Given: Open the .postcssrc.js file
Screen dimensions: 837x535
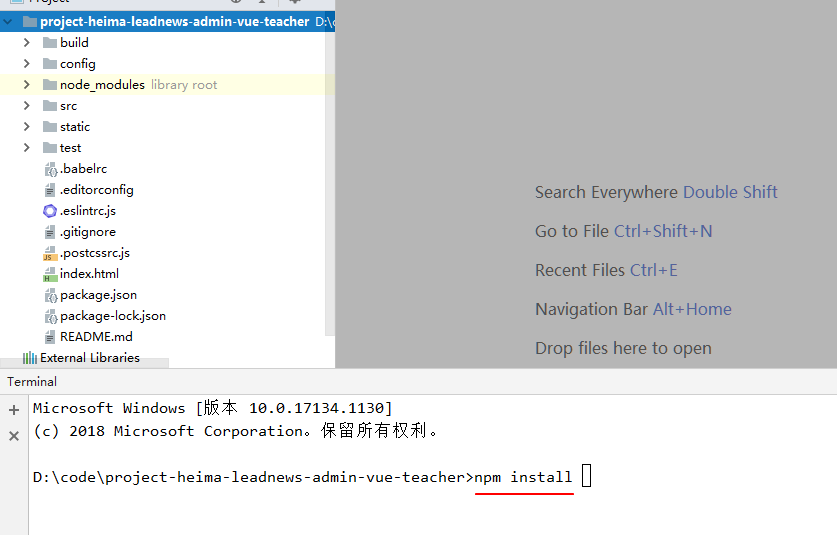Looking at the screenshot, I should coord(94,253).
